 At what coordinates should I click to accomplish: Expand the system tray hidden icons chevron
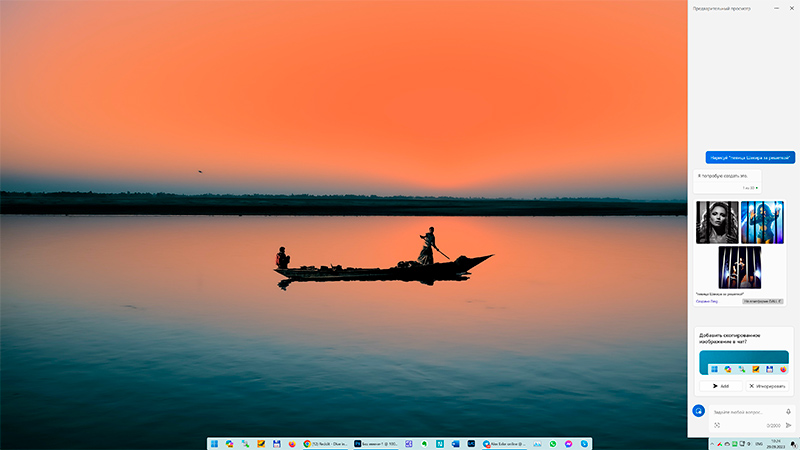click(712, 443)
